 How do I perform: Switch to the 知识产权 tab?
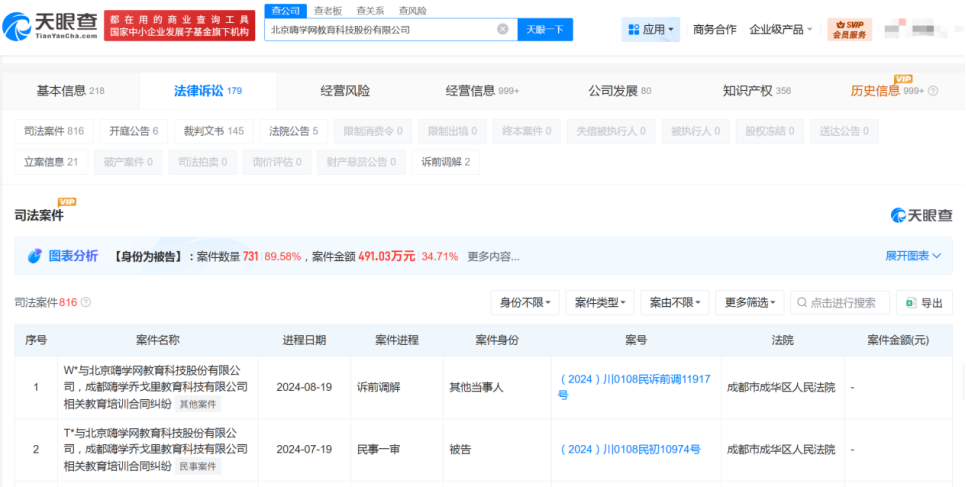756,91
